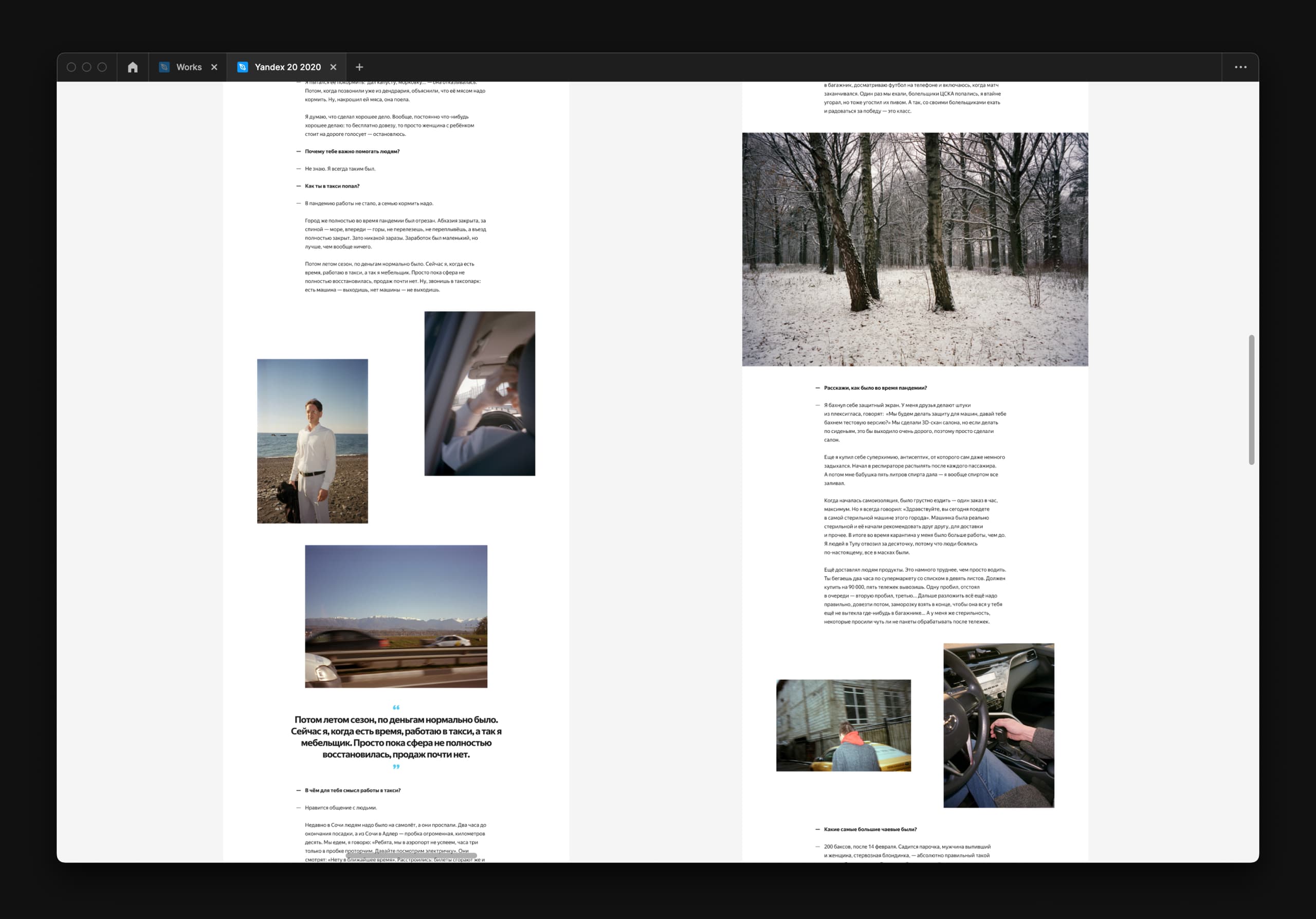1316x919 pixels.
Task: Click answer 'Нравится общение с людьми.'
Action: click(x=340, y=807)
